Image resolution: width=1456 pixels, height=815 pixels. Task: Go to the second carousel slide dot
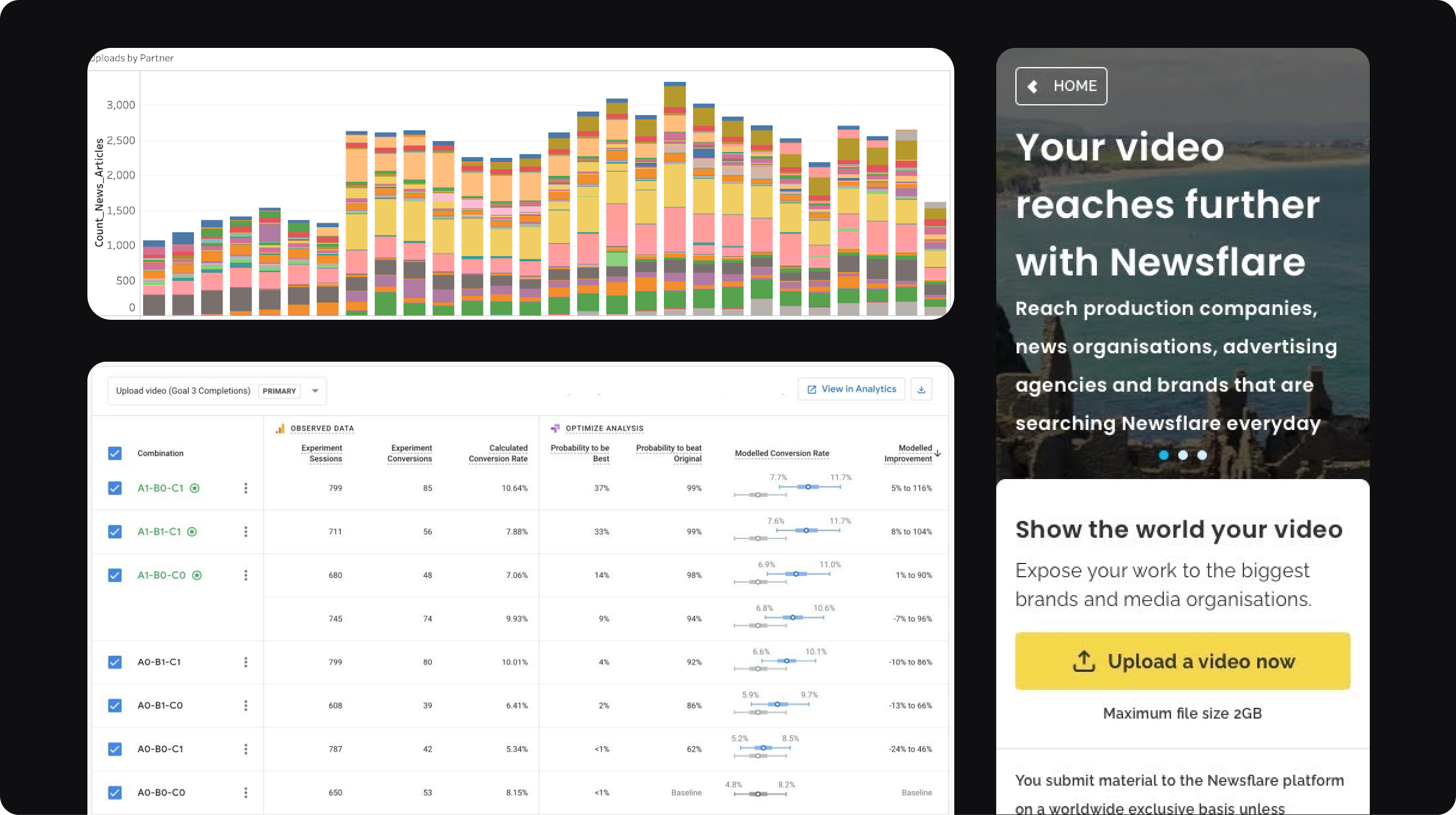click(1182, 455)
